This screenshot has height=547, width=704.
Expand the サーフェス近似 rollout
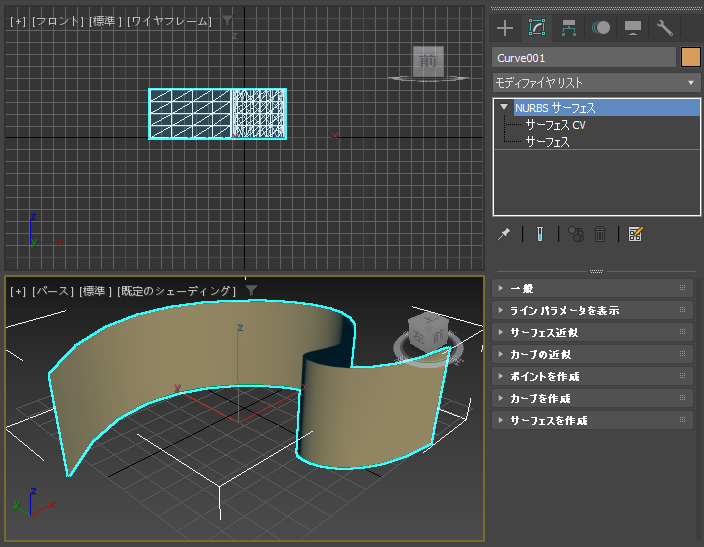(592, 332)
